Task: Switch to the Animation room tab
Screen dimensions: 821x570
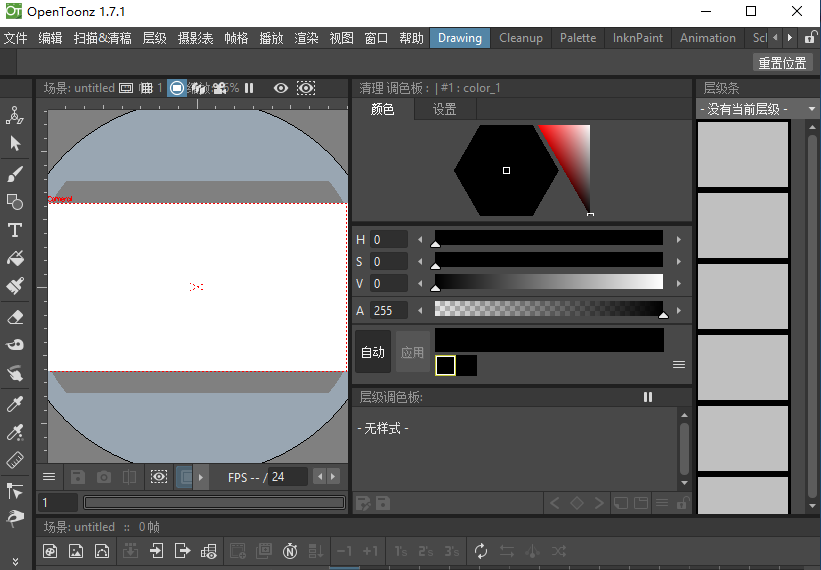Action: pyautogui.click(x=707, y=38)
